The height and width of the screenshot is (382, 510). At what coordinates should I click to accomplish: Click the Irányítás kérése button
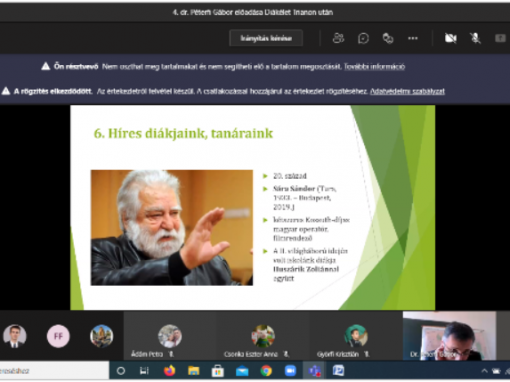pos(266,38)
